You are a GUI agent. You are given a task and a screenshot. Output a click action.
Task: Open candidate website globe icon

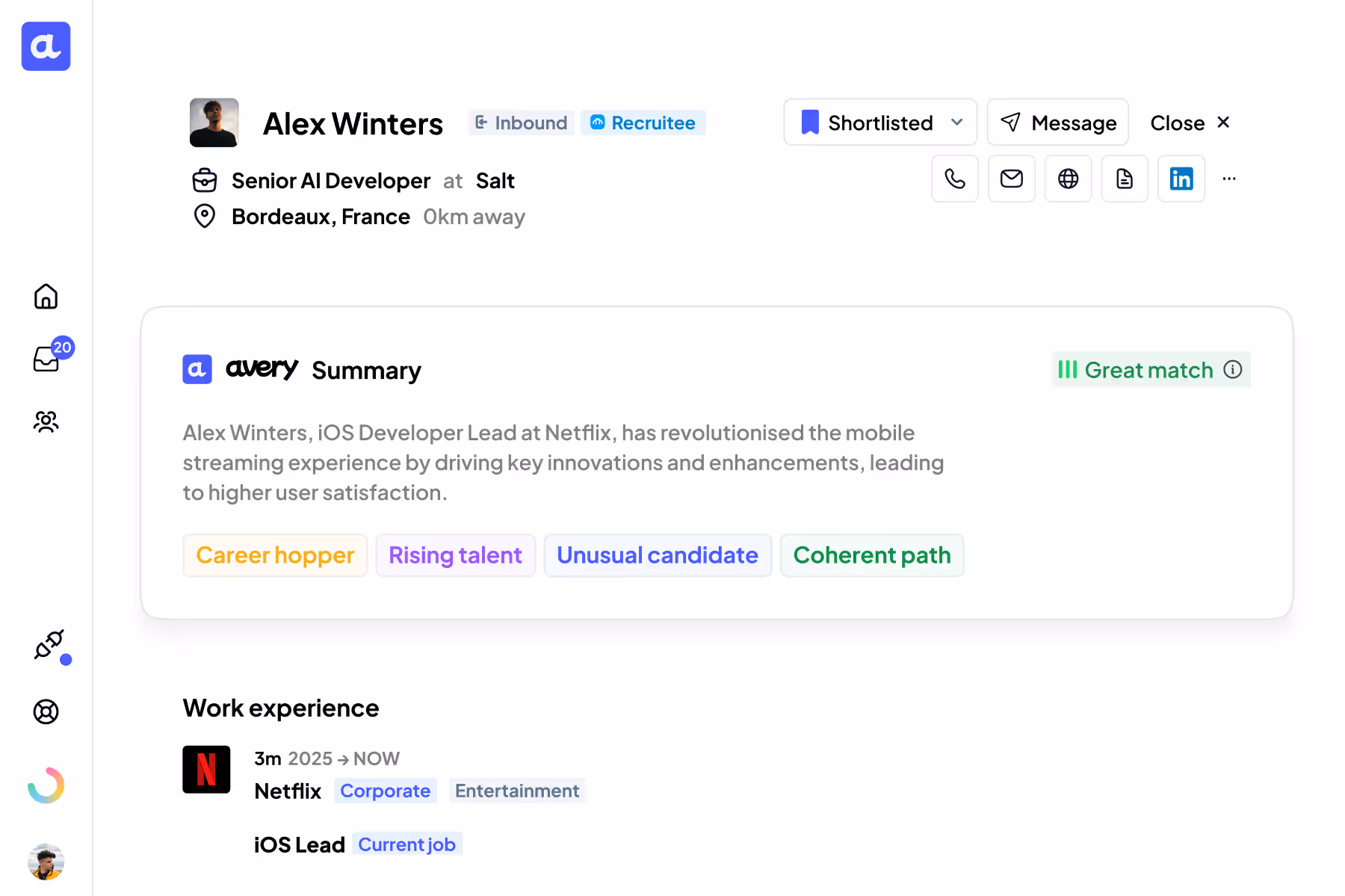[x=1069, y=179]
